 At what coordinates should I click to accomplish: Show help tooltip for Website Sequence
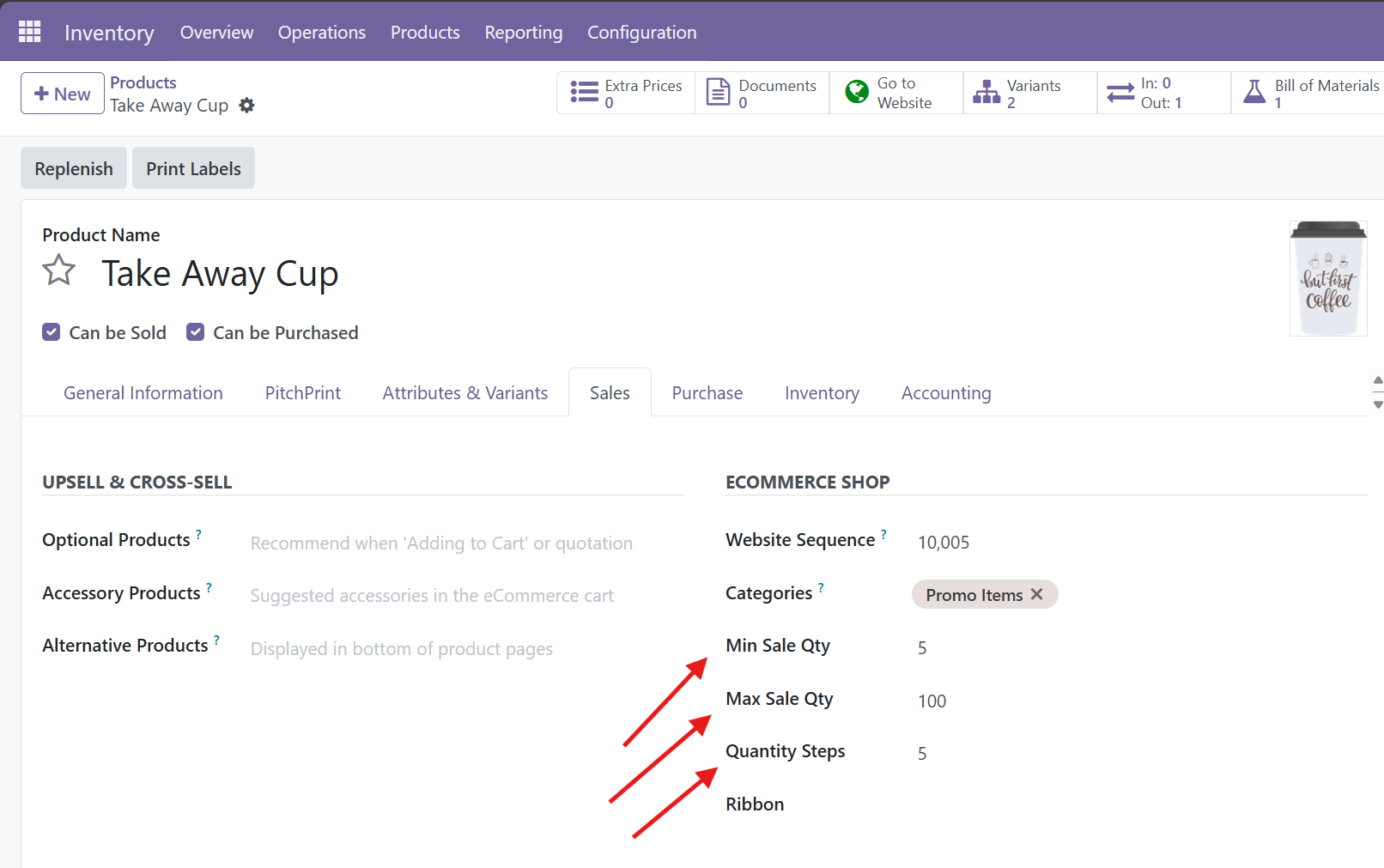pyautogui.click(x=883, y=533)
